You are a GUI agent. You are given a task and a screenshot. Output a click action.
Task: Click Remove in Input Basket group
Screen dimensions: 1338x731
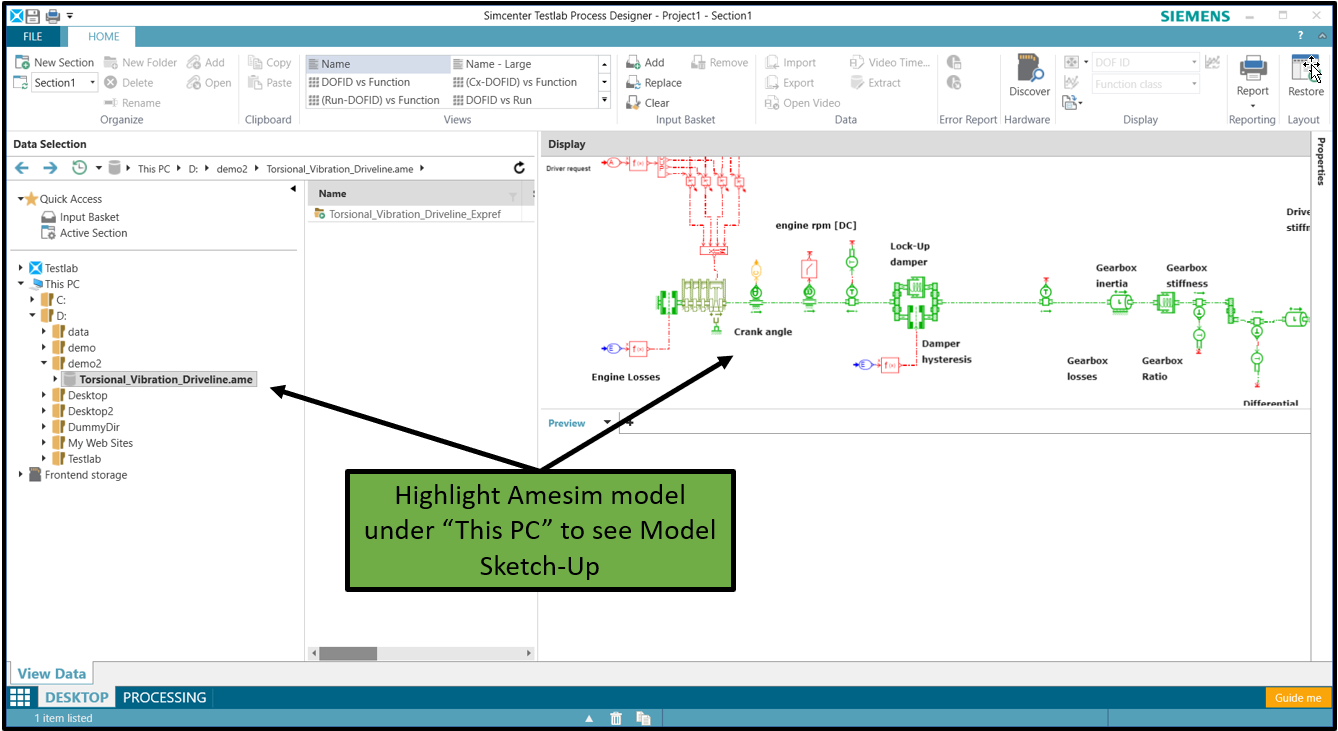click(x=719, y=63)
